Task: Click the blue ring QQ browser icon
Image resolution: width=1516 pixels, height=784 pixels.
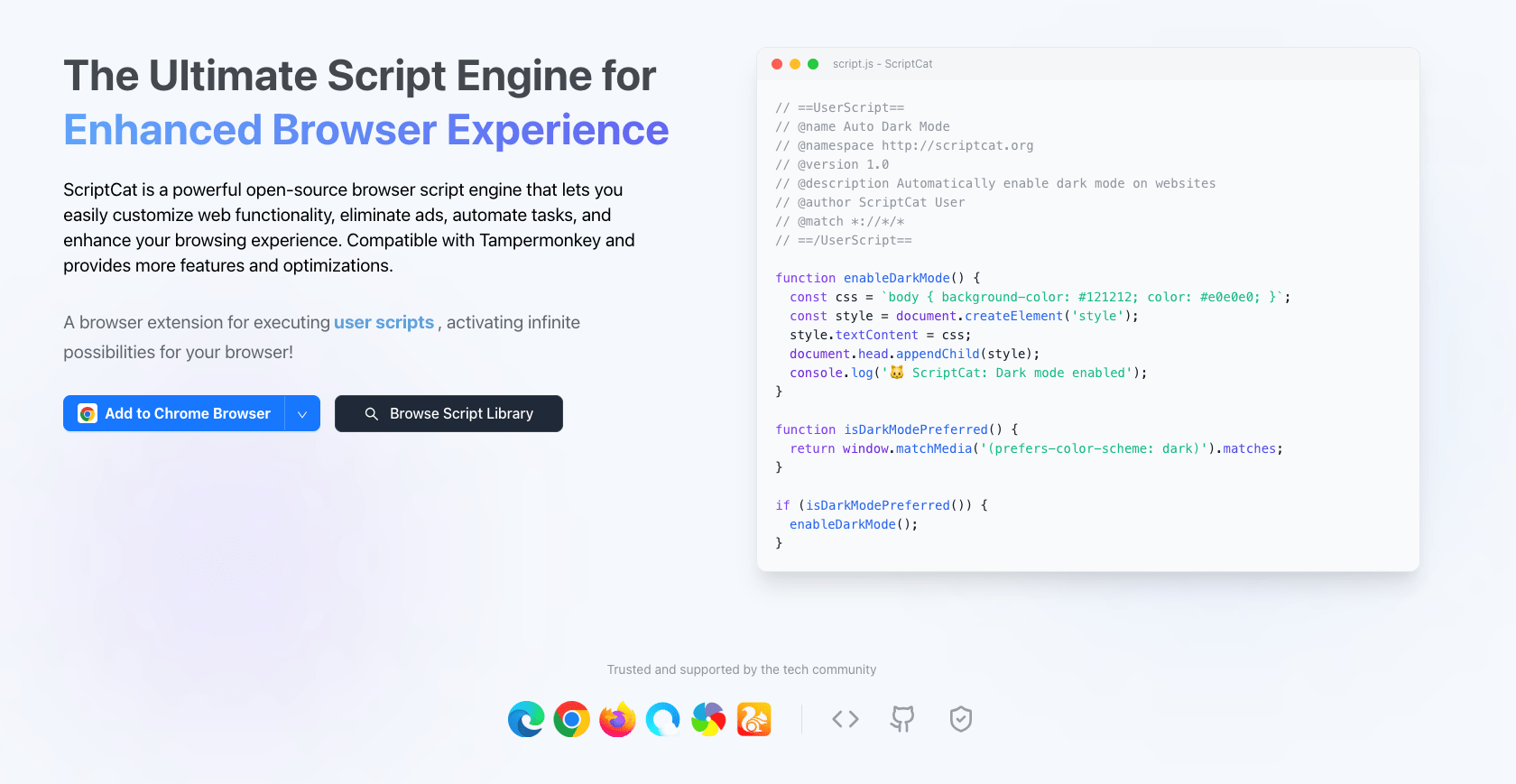Action: pos(663,719)
